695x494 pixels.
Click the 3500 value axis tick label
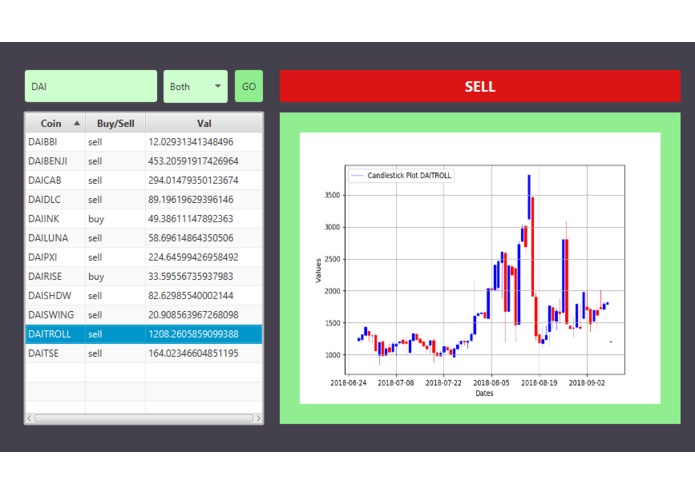click(332, 195)
